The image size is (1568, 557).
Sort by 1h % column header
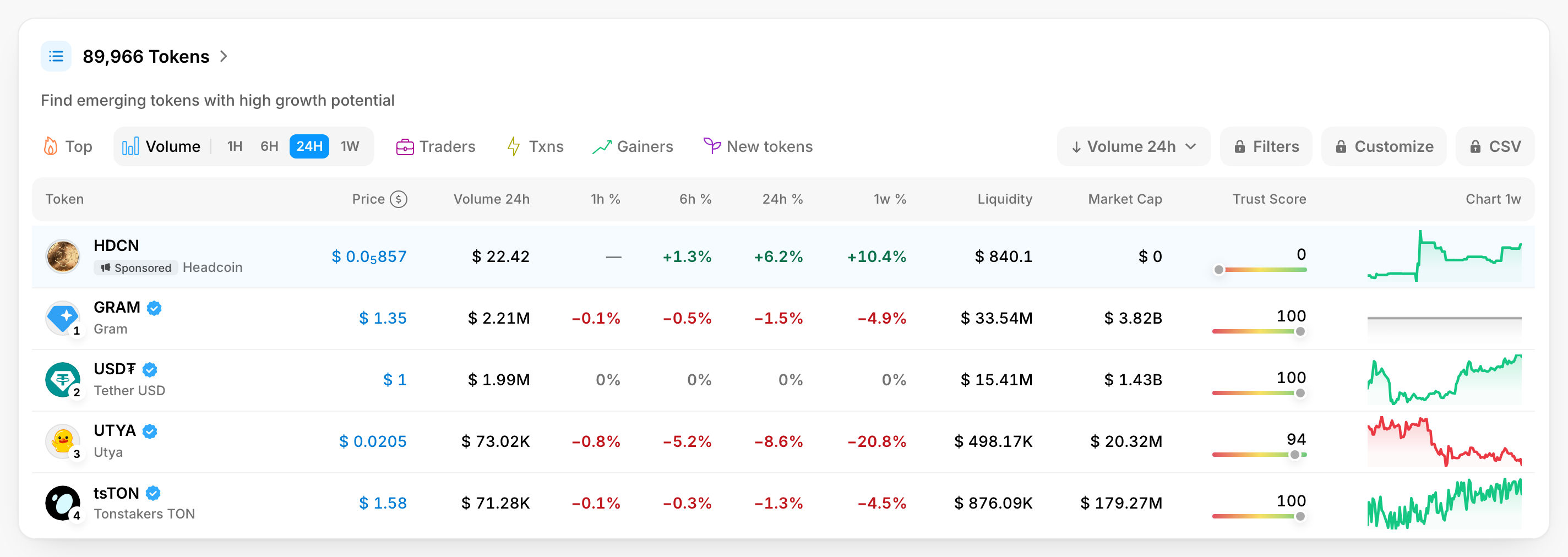coord(606,199)
